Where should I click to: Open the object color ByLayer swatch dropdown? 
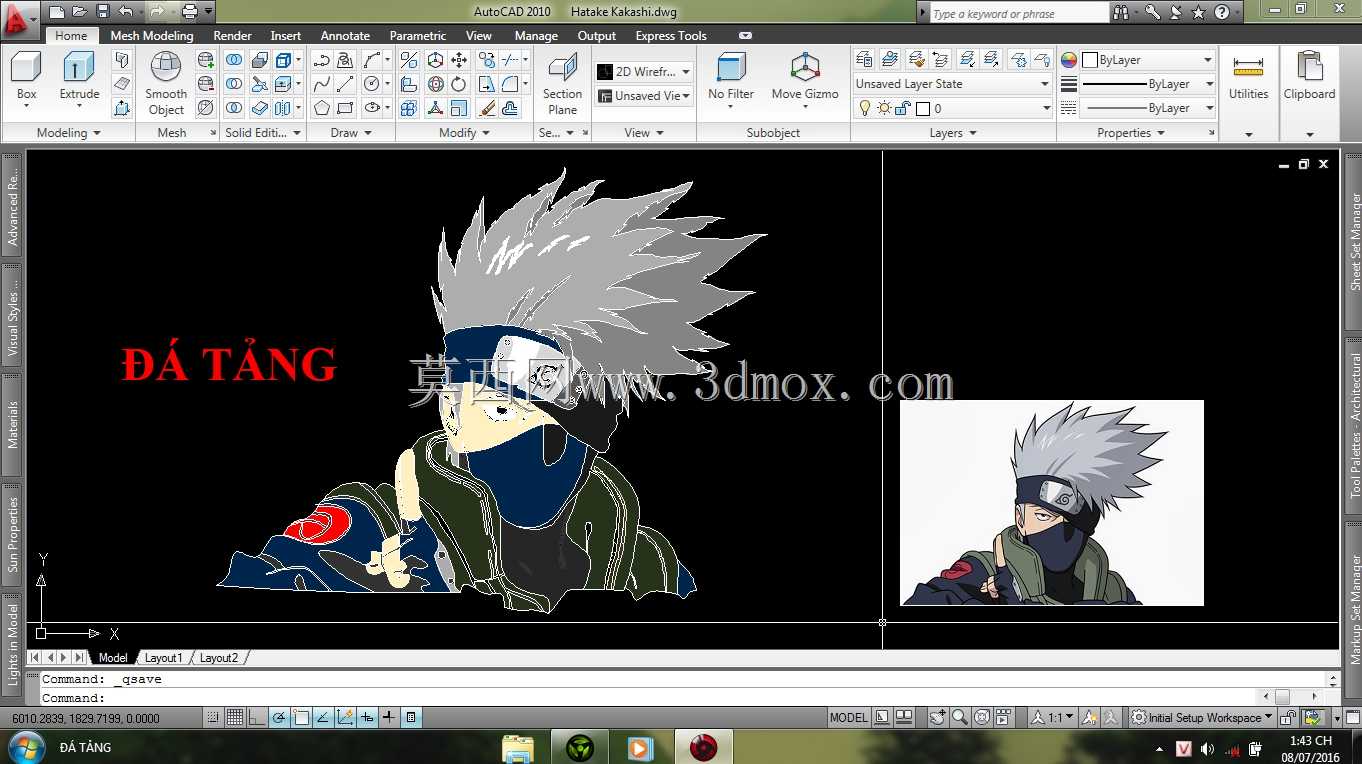click(1149, 60)
